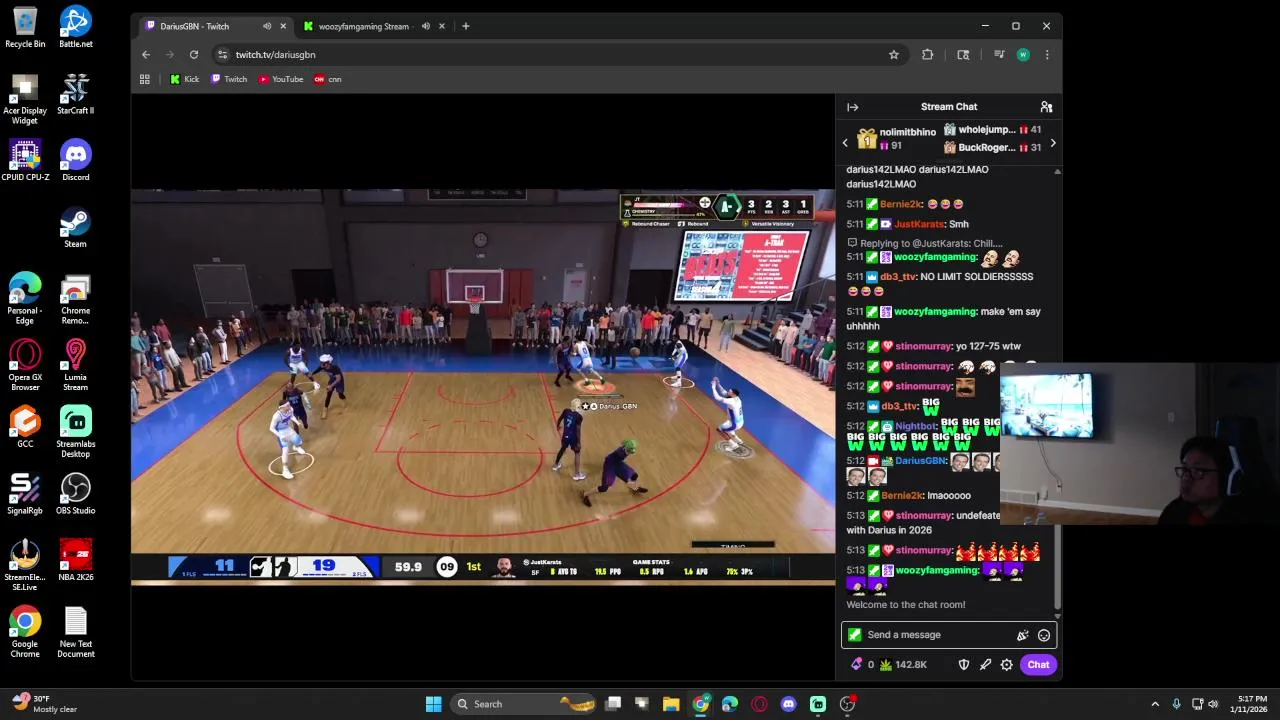Image resolution: width=1280 pixels, height=720 pixels.
Task: Open the weather widget showing 30°F
Action: [43, 704]
